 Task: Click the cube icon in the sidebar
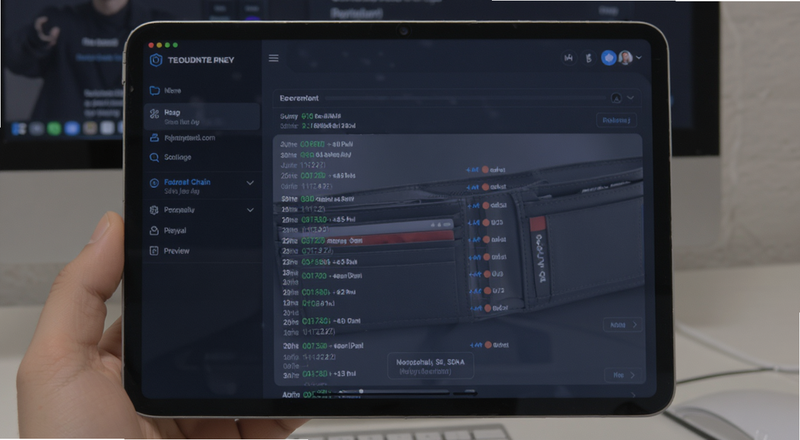tap(154, 210)
